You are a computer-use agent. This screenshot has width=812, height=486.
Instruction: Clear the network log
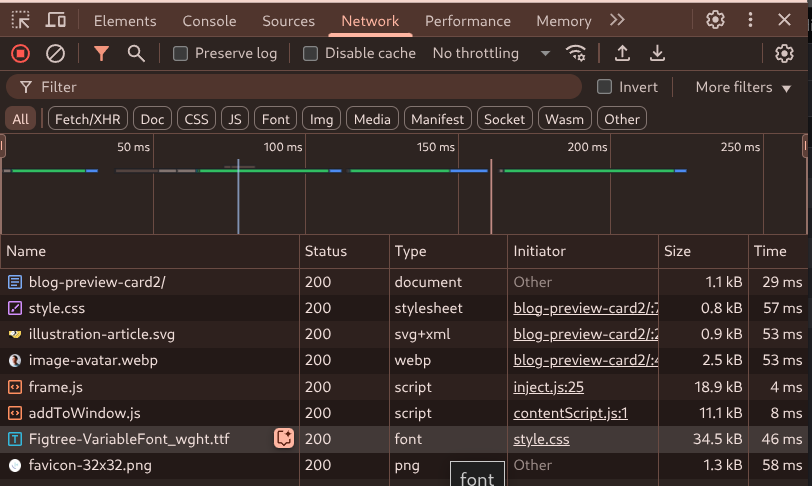click(x=55, y=53)
